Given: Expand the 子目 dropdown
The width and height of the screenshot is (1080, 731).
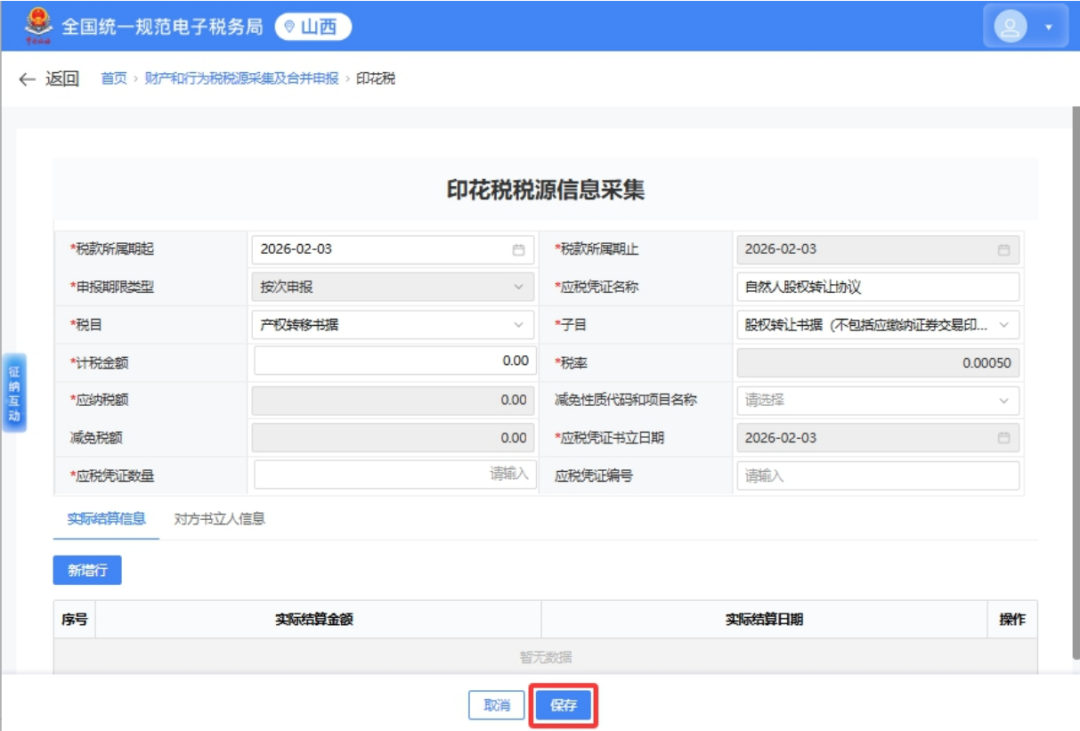Looking at the screenshot, I should [878, 325].
